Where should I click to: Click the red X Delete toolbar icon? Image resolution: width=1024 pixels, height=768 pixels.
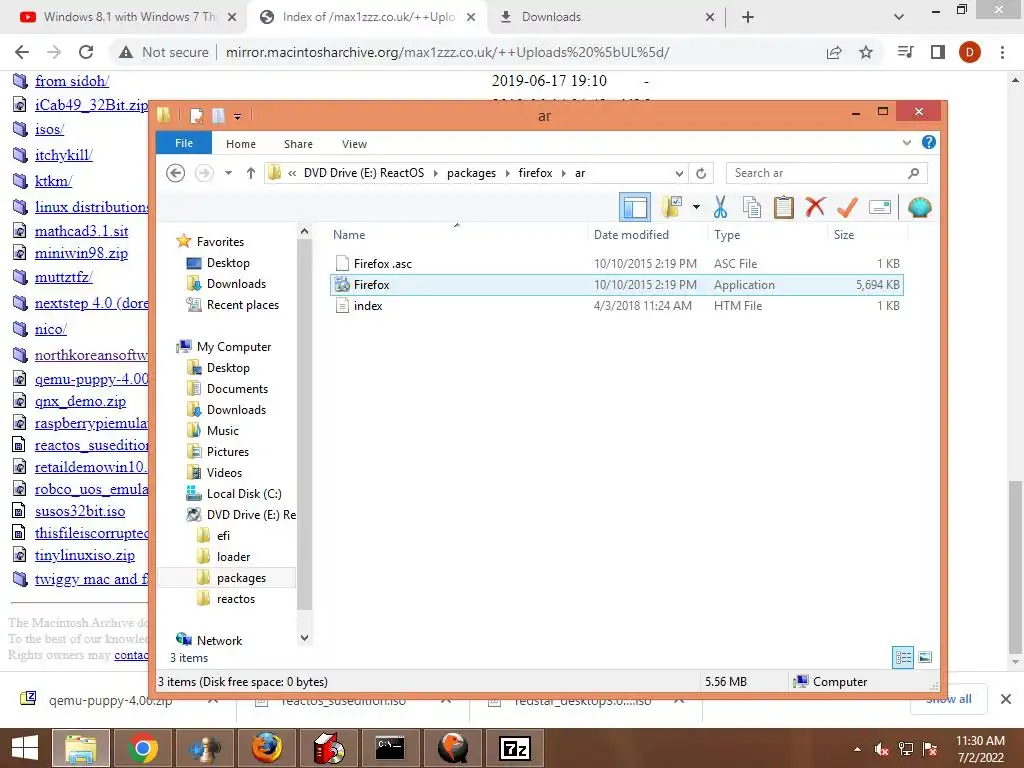pyautogui.click(x=815, y=208)
